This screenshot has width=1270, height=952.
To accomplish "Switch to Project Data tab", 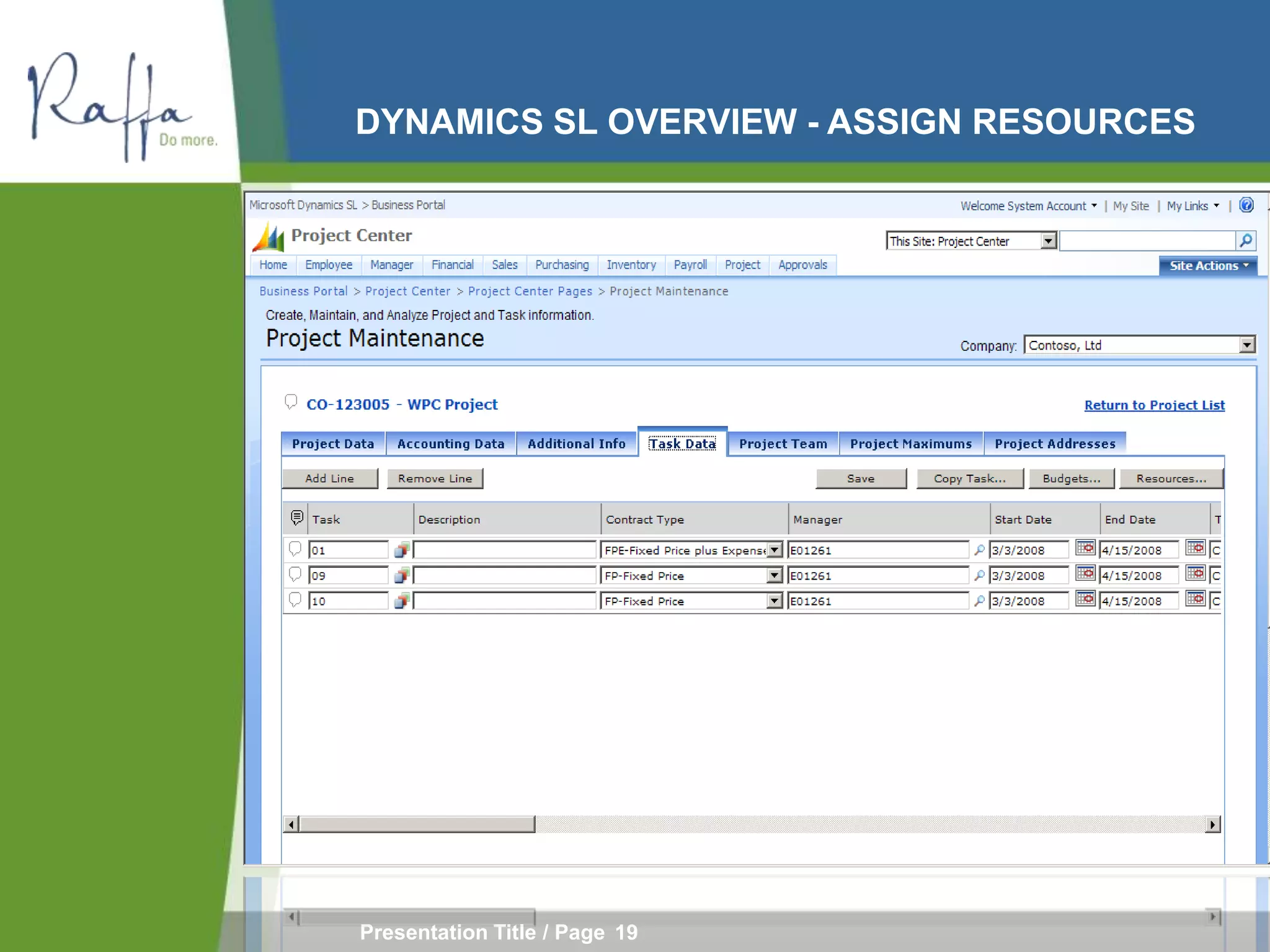I will [x=333, y=444].
